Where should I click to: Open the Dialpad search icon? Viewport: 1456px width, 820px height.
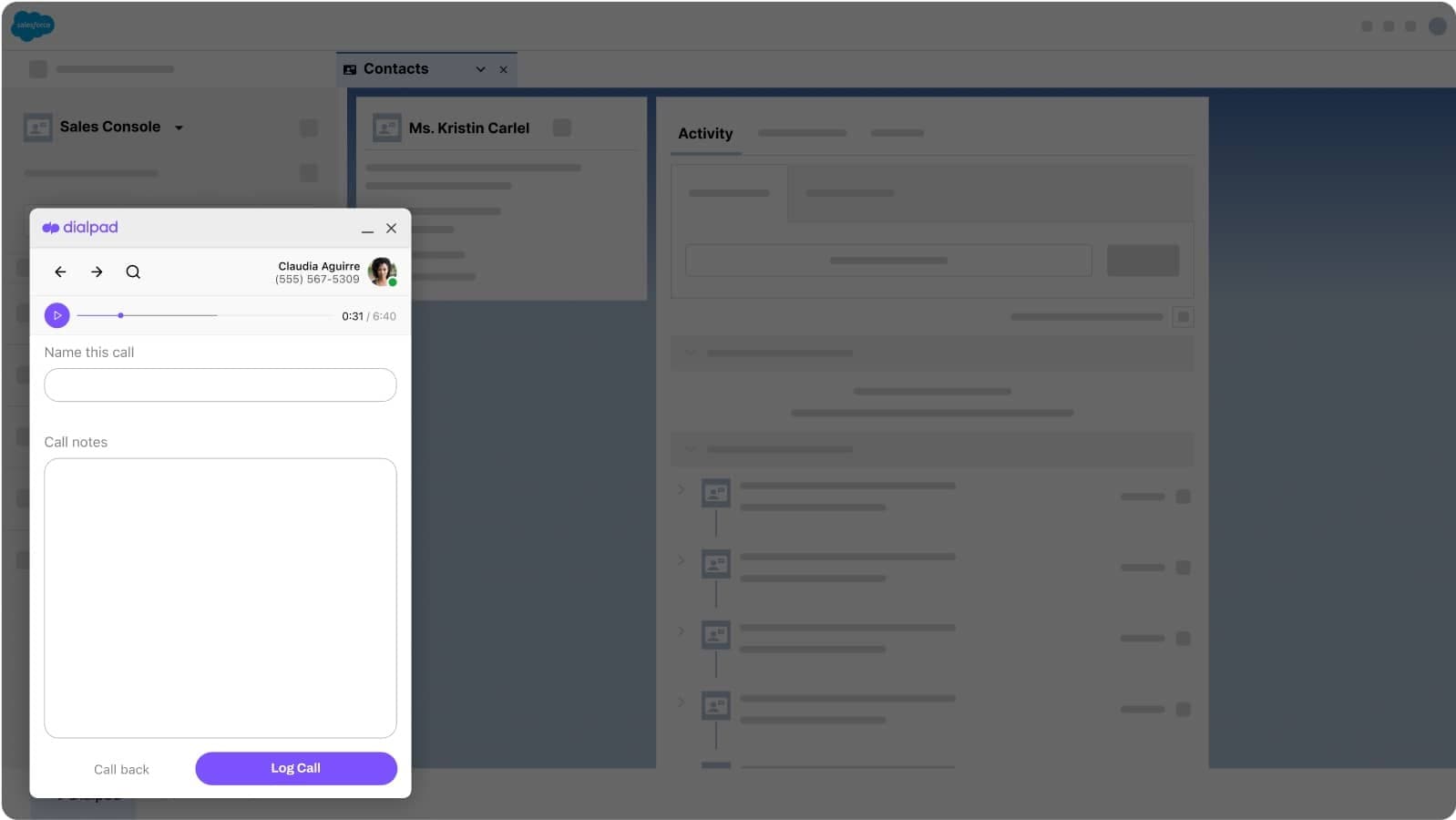coord(133,272)
